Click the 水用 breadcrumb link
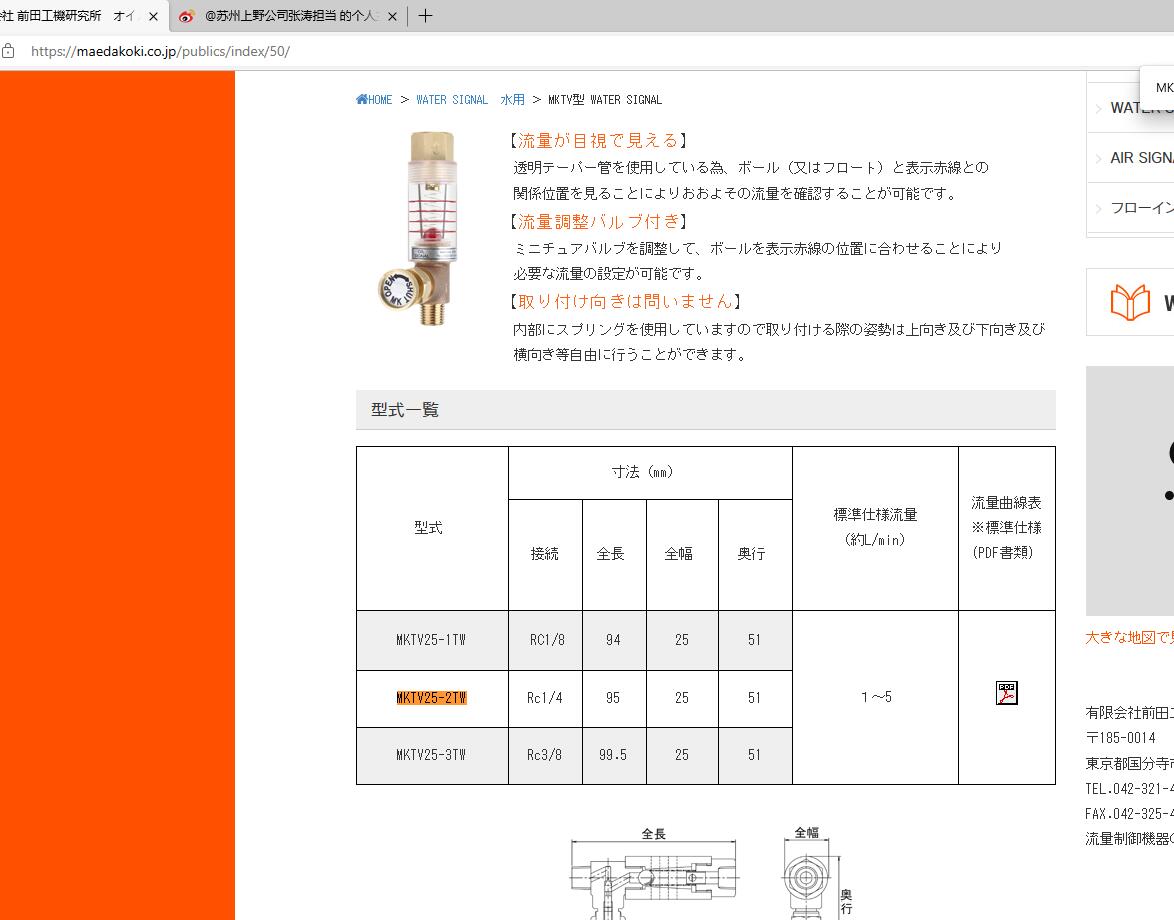This screenshot has height=920, width=1174. (x=512, y=99)
